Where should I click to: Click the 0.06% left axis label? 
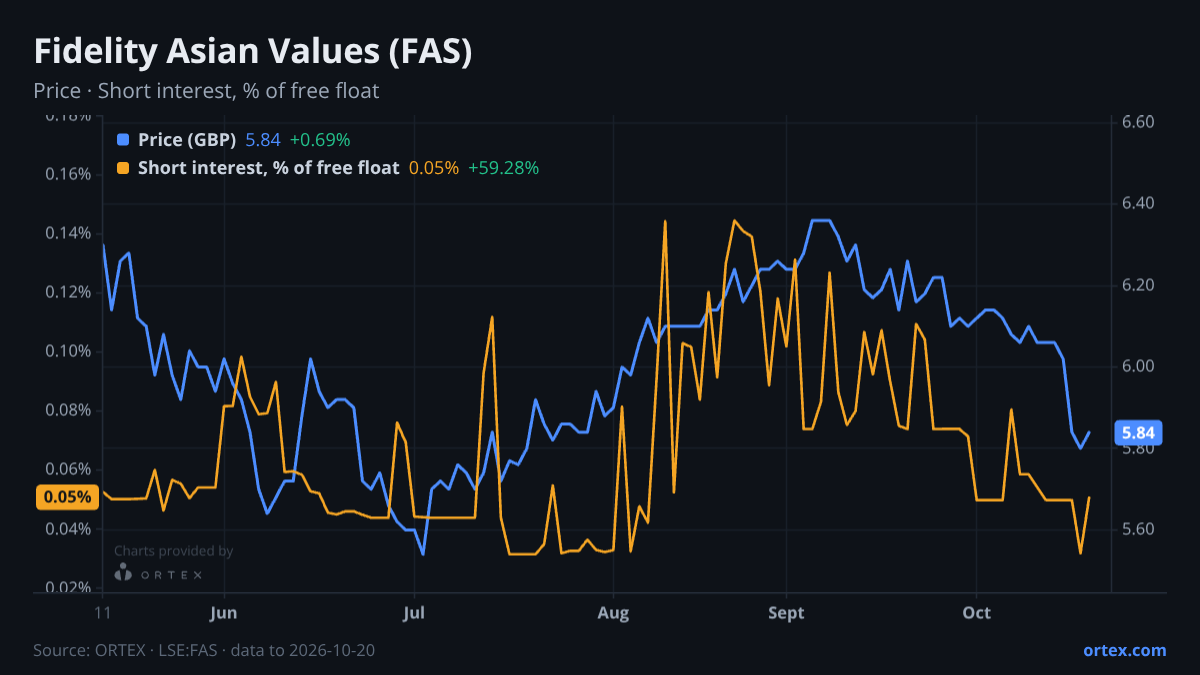click(x=68, y=469)
